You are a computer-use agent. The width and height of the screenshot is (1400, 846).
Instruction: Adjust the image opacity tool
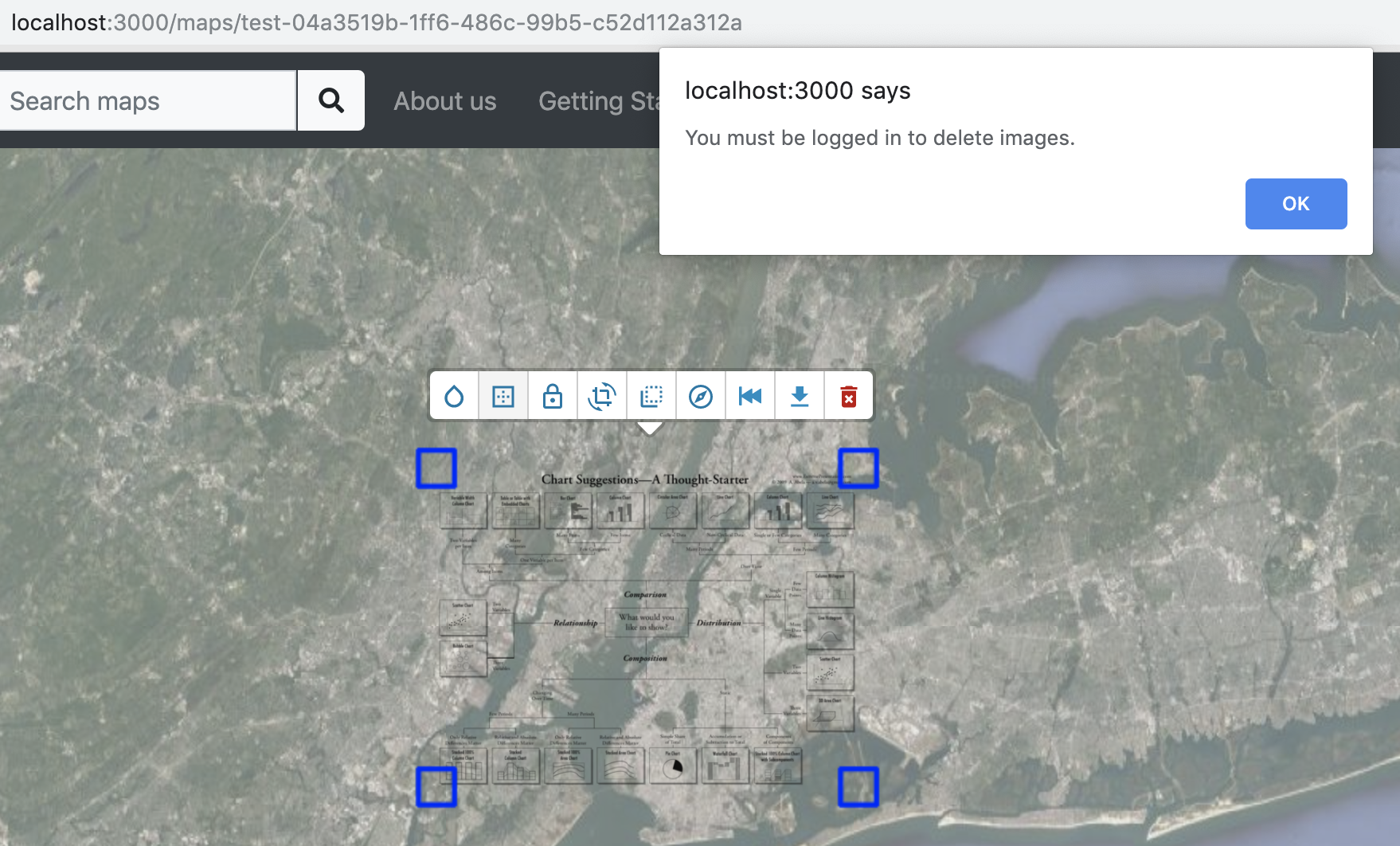point(454,395)
